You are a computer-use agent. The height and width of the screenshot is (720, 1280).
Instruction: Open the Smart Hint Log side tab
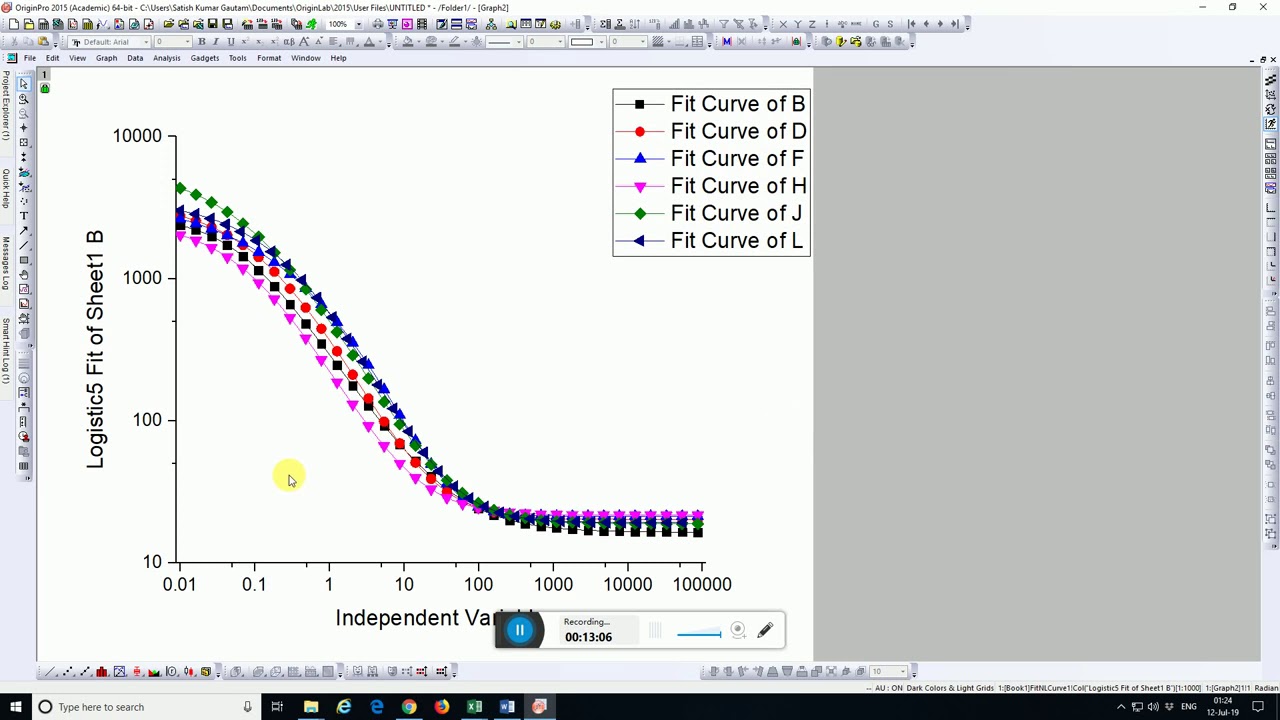[5, 350]
